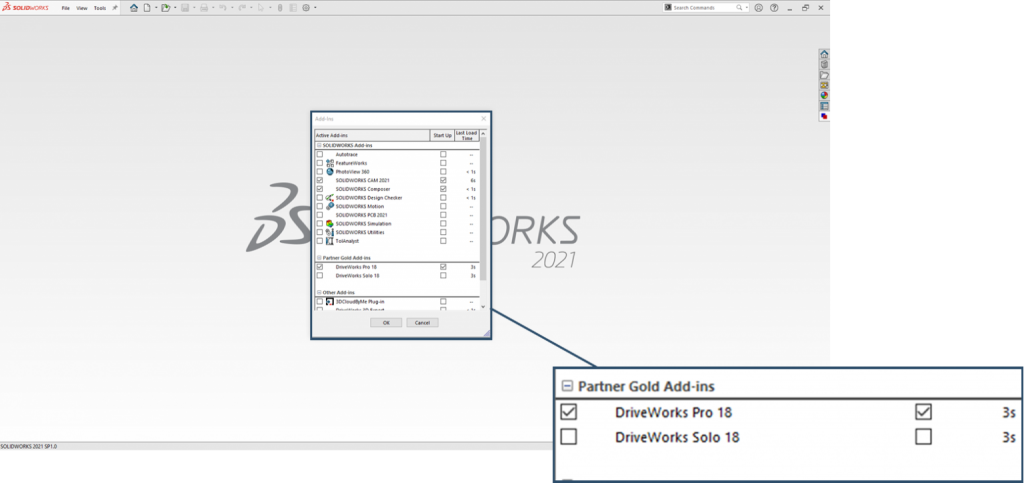Open the File Explorer task pane tab

pos(824,74)
